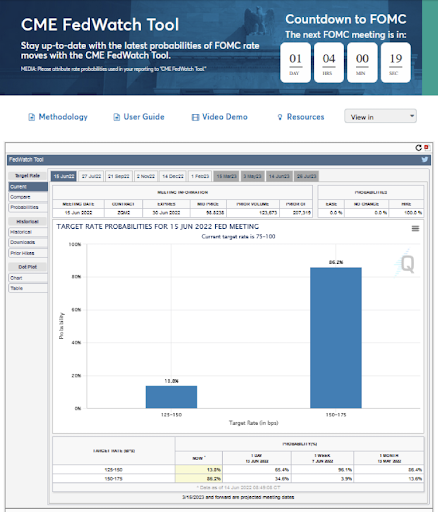The image size is (438, 512).
Task: Select the 3 May23 meeting tab
Action: click(x=253, y=176)
